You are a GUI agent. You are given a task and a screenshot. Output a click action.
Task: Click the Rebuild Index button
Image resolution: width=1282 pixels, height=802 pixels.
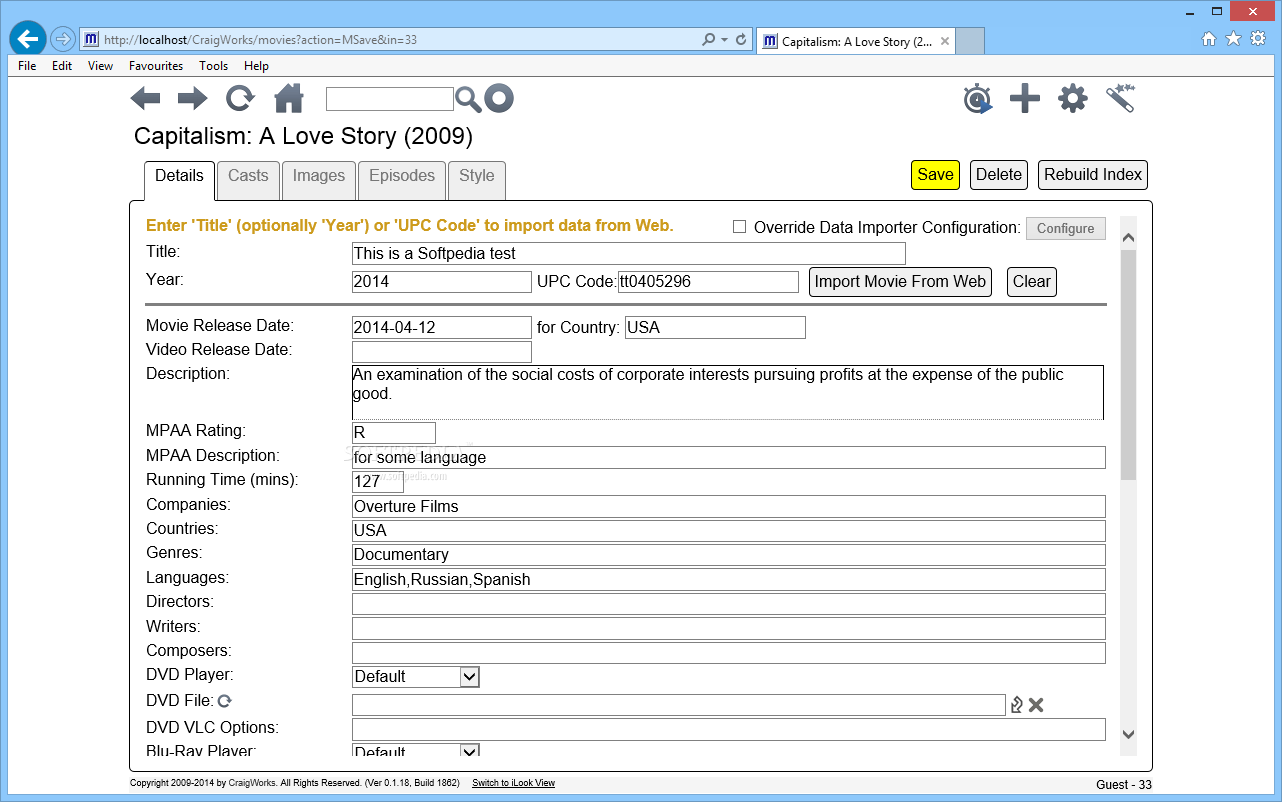pyautogui.click(x=1093, y=174)
